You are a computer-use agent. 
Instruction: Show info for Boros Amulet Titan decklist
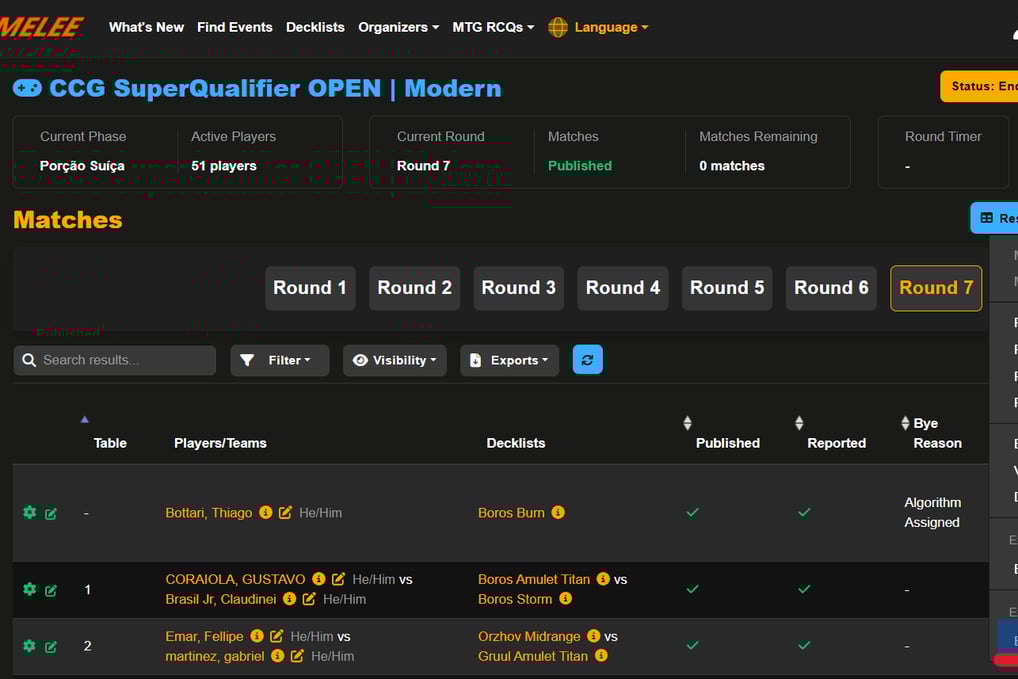point(603,578)
